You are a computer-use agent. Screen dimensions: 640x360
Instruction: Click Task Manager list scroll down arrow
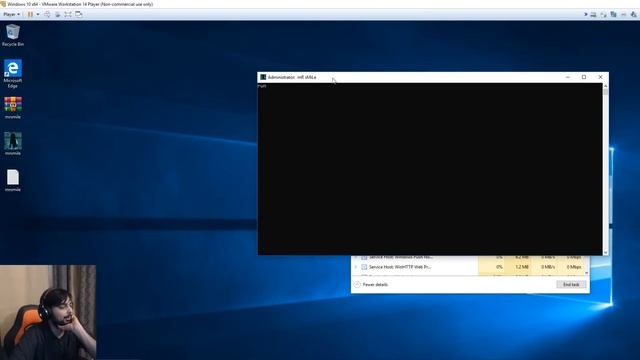click(x=587, y=273)
